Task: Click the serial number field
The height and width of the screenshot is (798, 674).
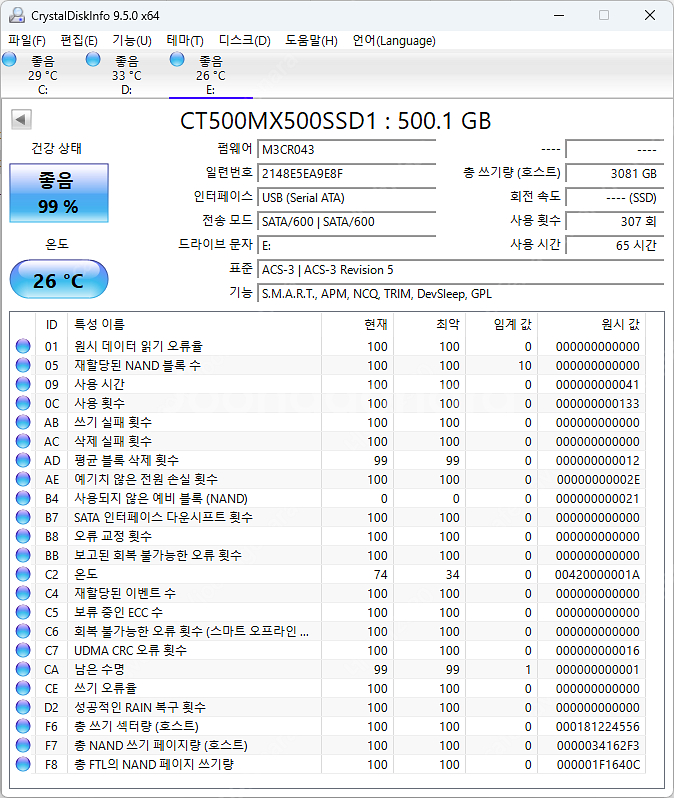Action: (x=346, y=173)
